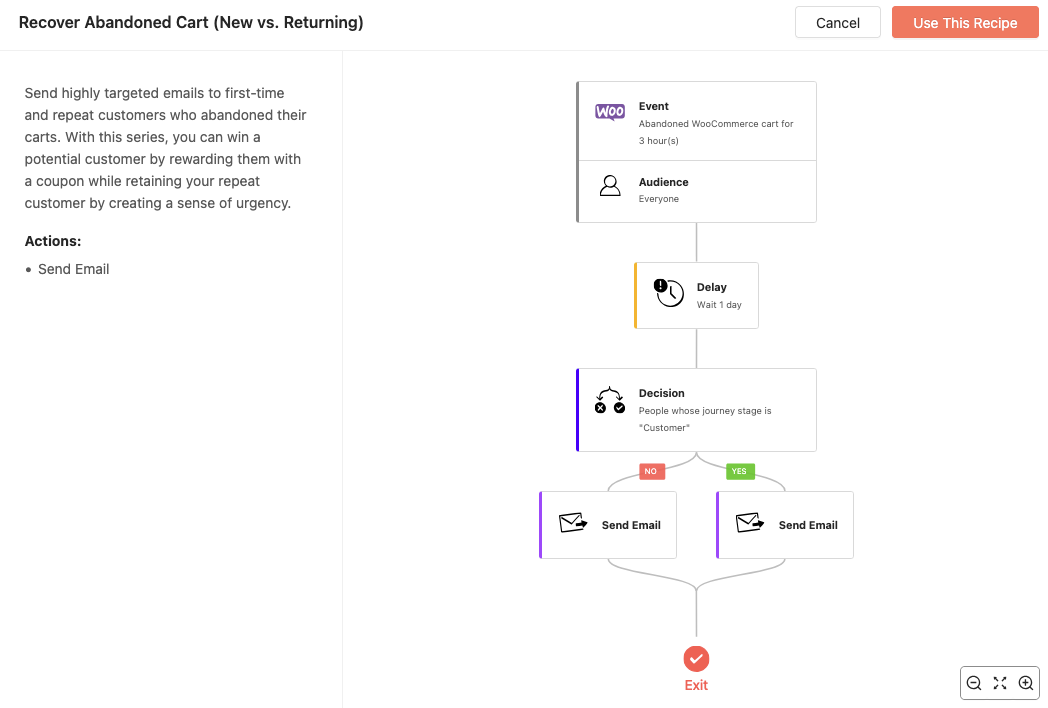
Task: Click the "Wait 1 day" text
Action: [719, 305]
